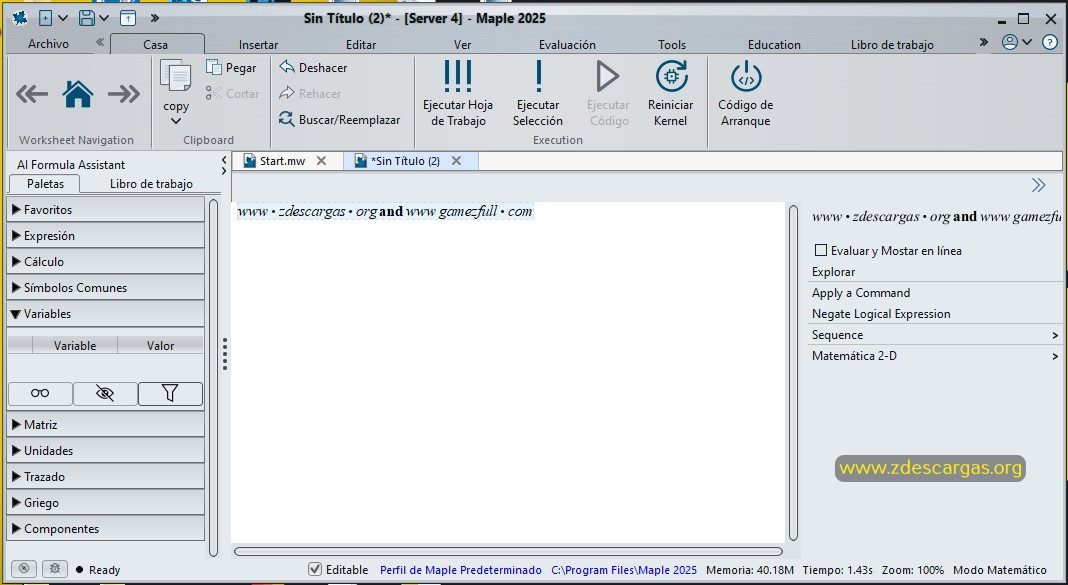Collapse the ribbon with double chevron beside Archivo
1068x585 pixels.
click(x=99, y=42)
